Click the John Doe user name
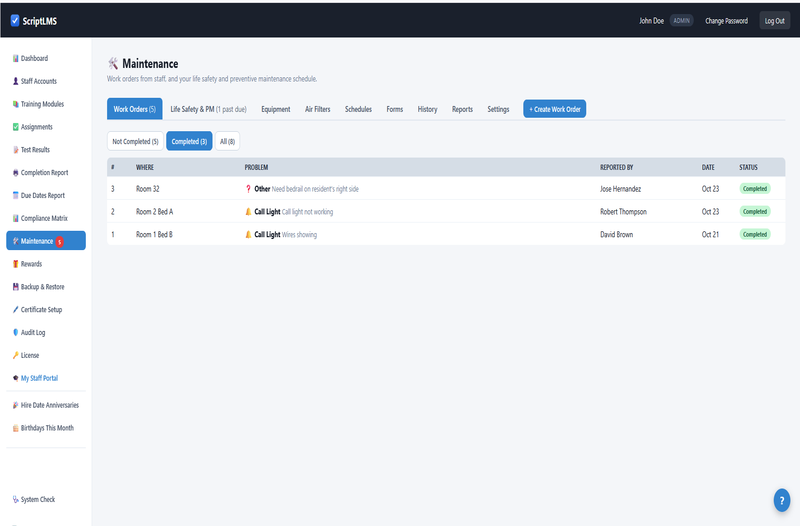 [x=652, y=21]
